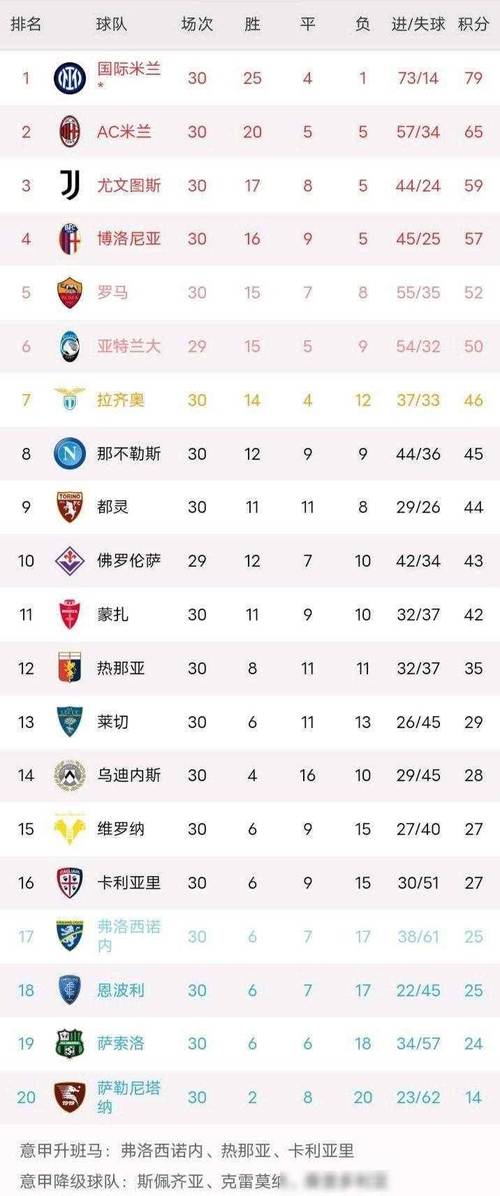Select the 排名 column header

click(x=27, y=24)
